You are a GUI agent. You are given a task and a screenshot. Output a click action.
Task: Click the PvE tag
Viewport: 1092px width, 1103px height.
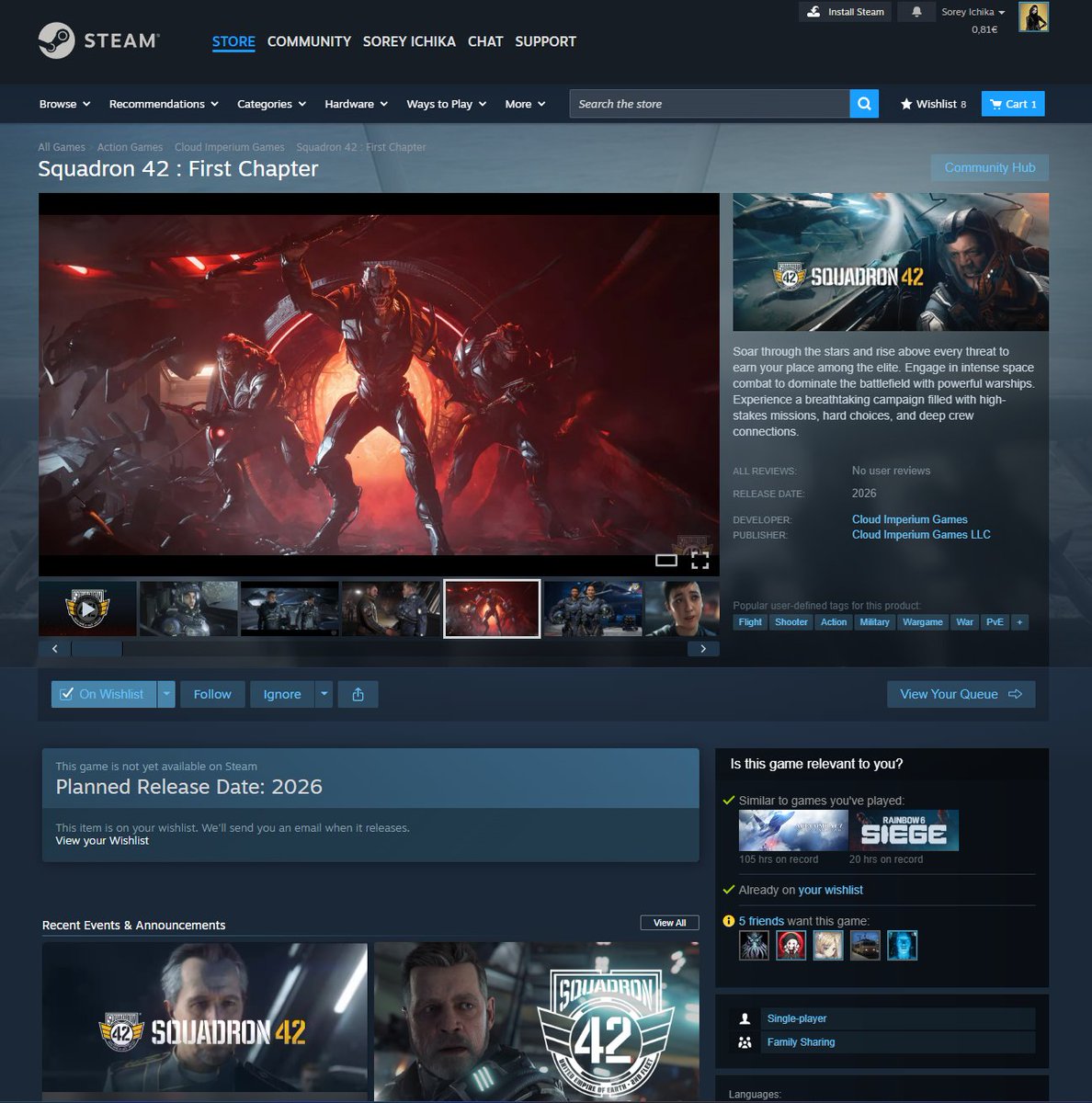point(995,622)
